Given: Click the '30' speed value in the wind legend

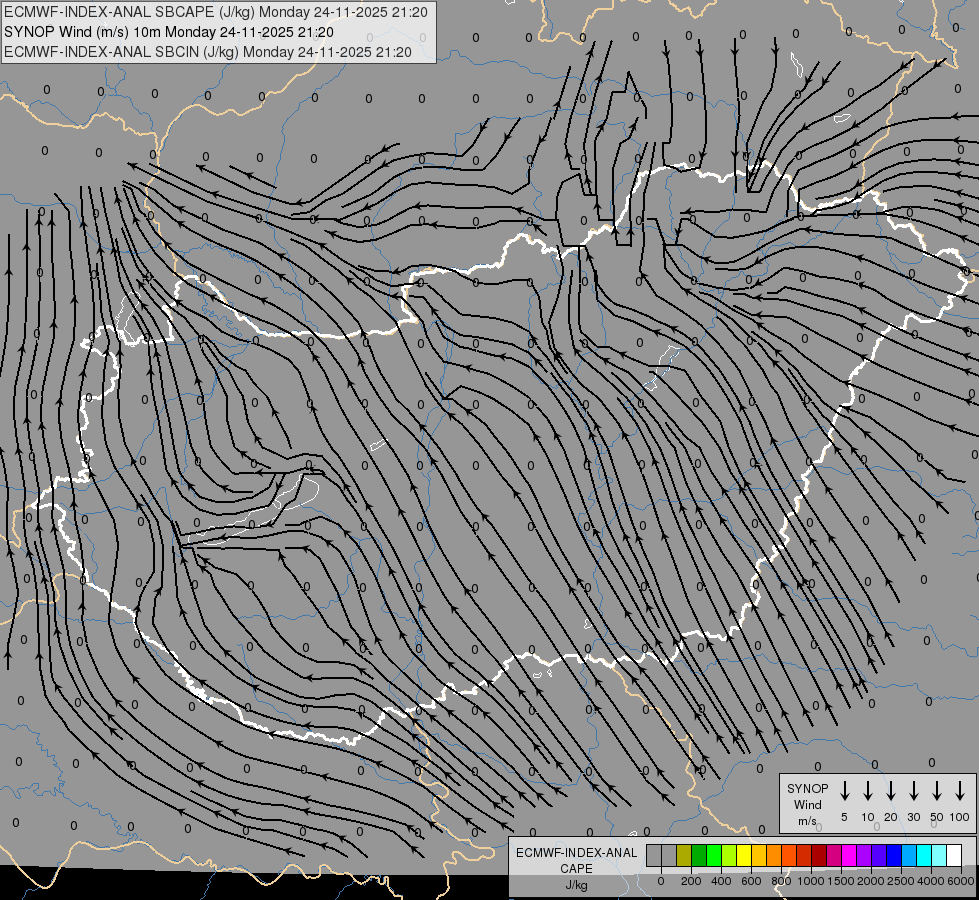Looking at the screenshot, I should 913,817.
